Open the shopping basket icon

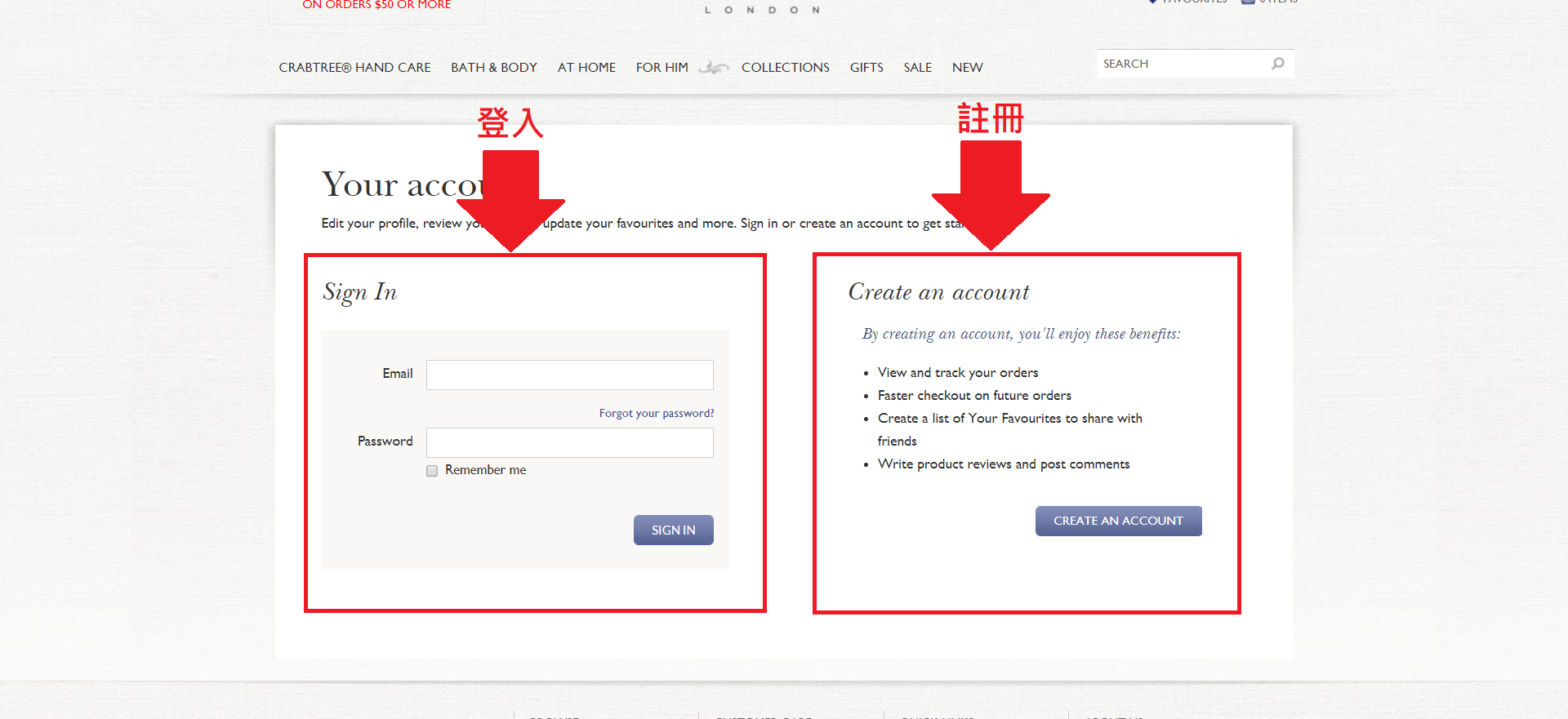[1248, 2]
